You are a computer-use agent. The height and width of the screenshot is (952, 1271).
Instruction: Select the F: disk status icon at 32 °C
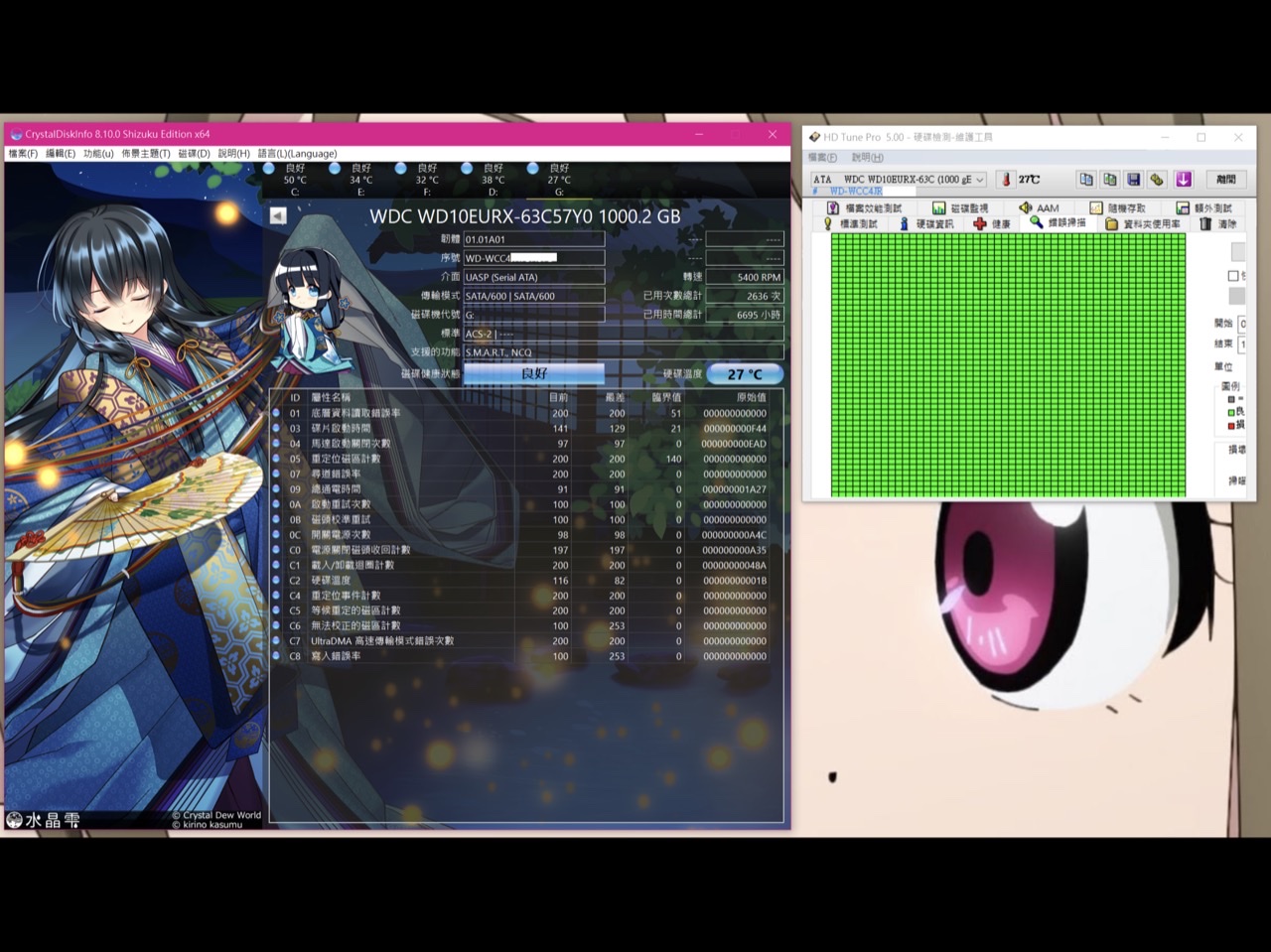click(400, 169)
